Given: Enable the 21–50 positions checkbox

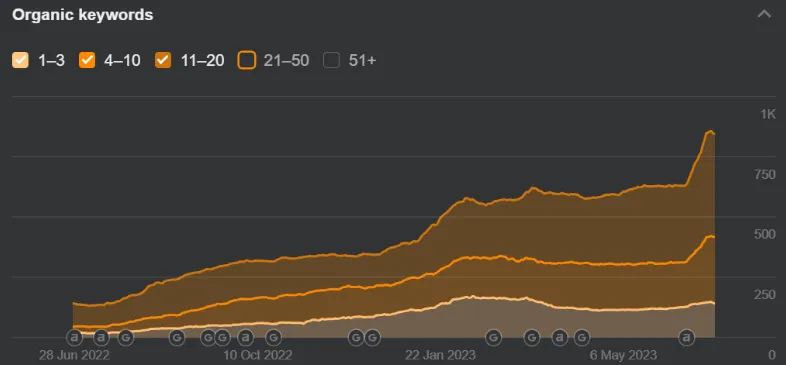Looking at the screenshot, I should pyautogui.click(x=247, y=61).
